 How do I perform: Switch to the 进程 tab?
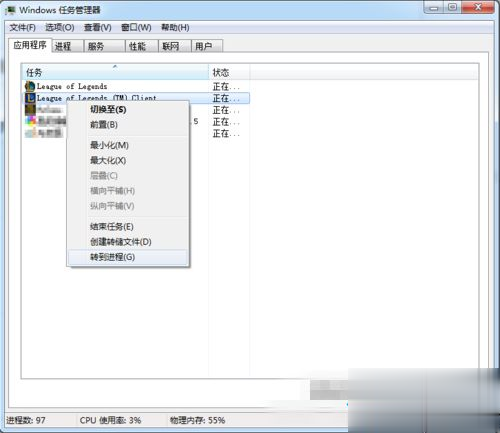point(68,46)
